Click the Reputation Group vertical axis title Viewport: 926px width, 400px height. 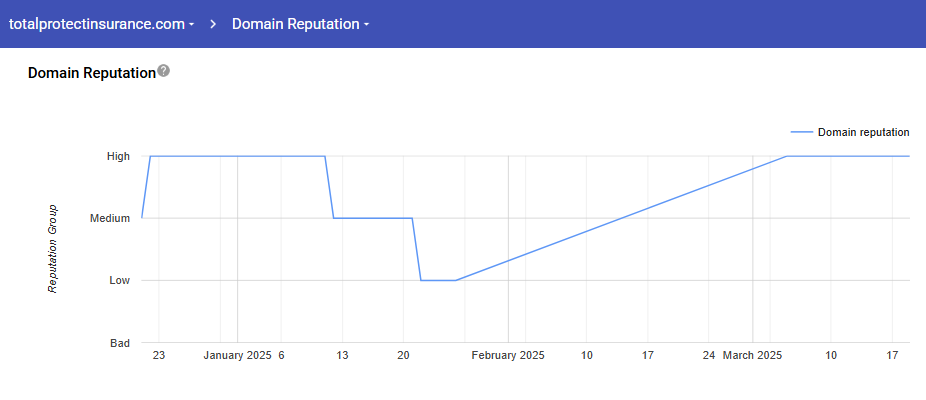click(x=52, y=249)
